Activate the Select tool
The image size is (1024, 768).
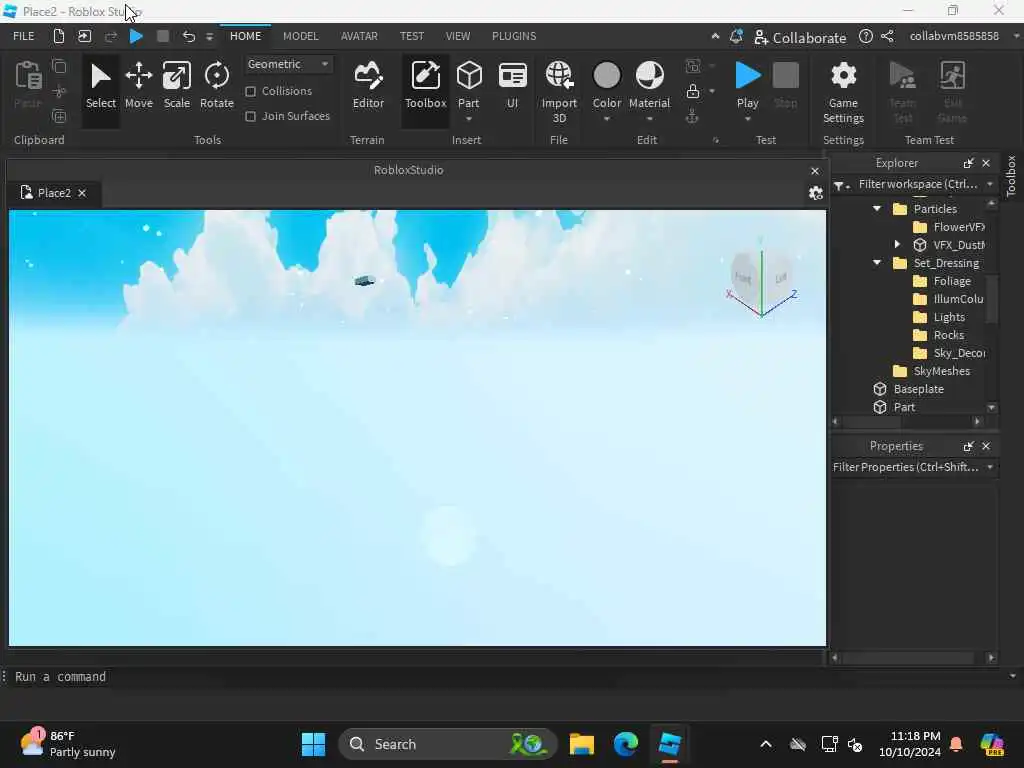[101, 86]
